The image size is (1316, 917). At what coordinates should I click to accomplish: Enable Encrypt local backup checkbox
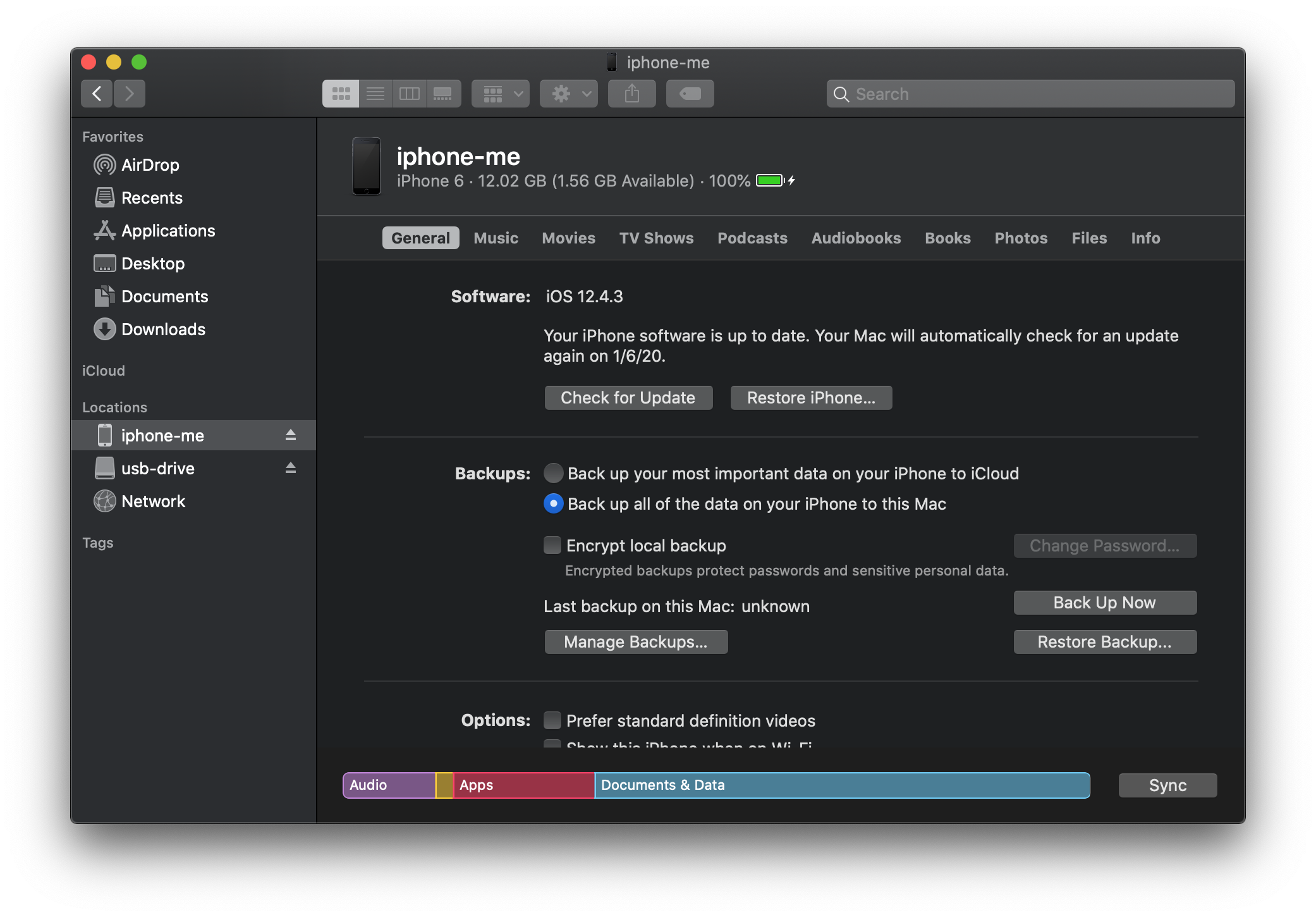[552, 545]
